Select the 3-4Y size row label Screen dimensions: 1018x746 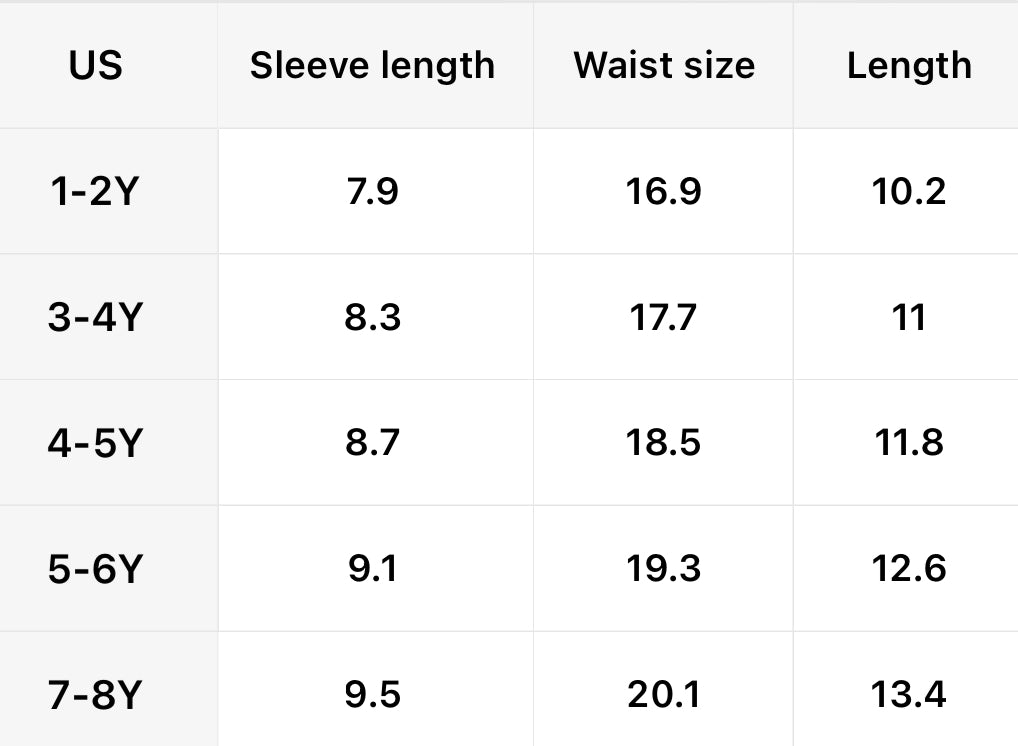96,317
